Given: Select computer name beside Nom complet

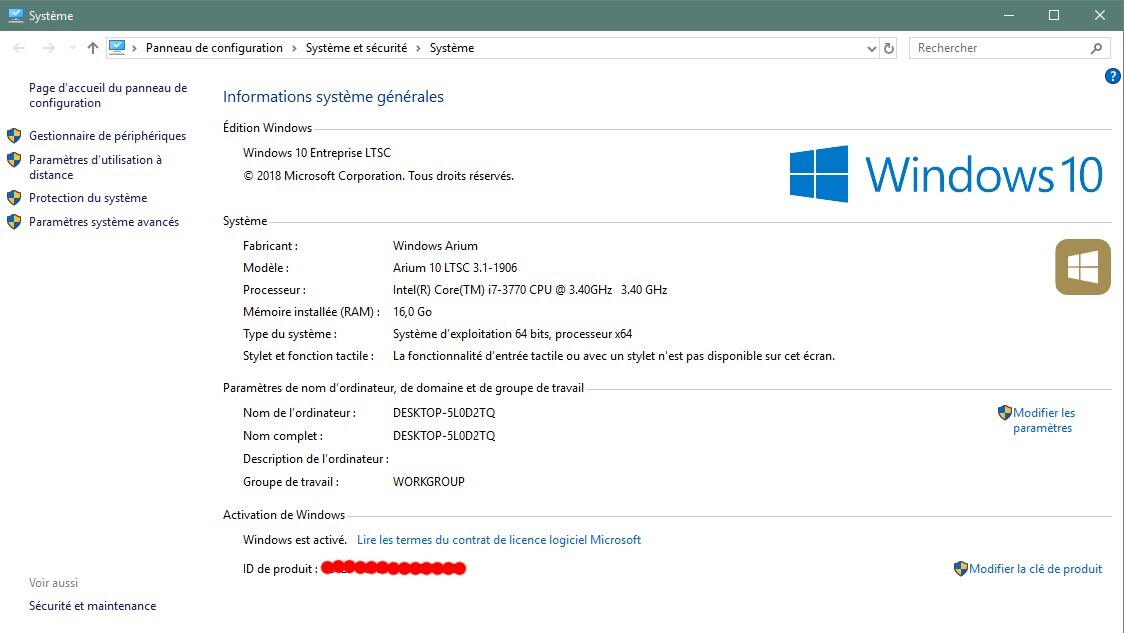Looking at the screenshot, I should pos(444,436).
